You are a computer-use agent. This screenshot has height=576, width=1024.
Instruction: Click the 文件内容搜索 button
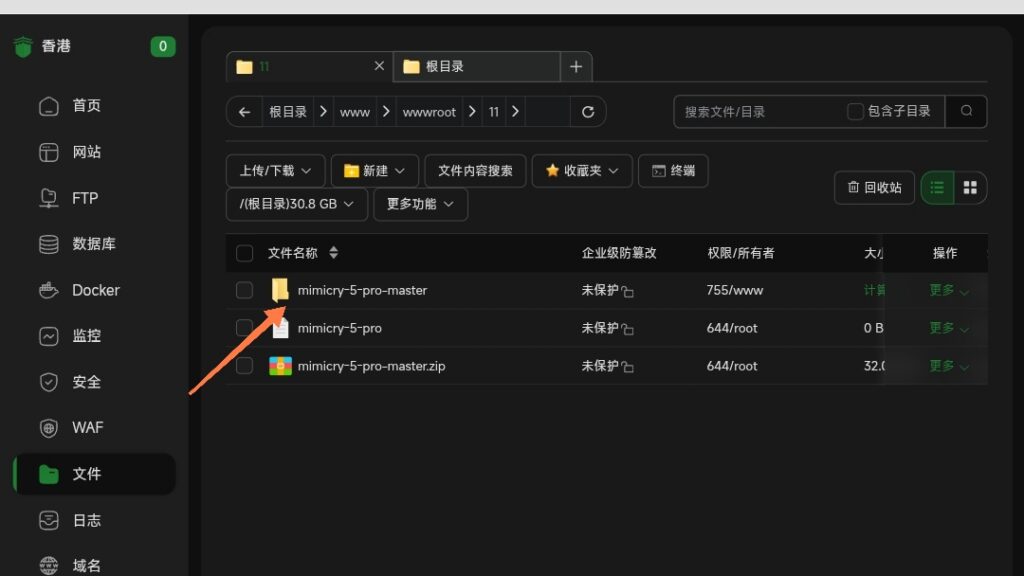click(476, 170)
